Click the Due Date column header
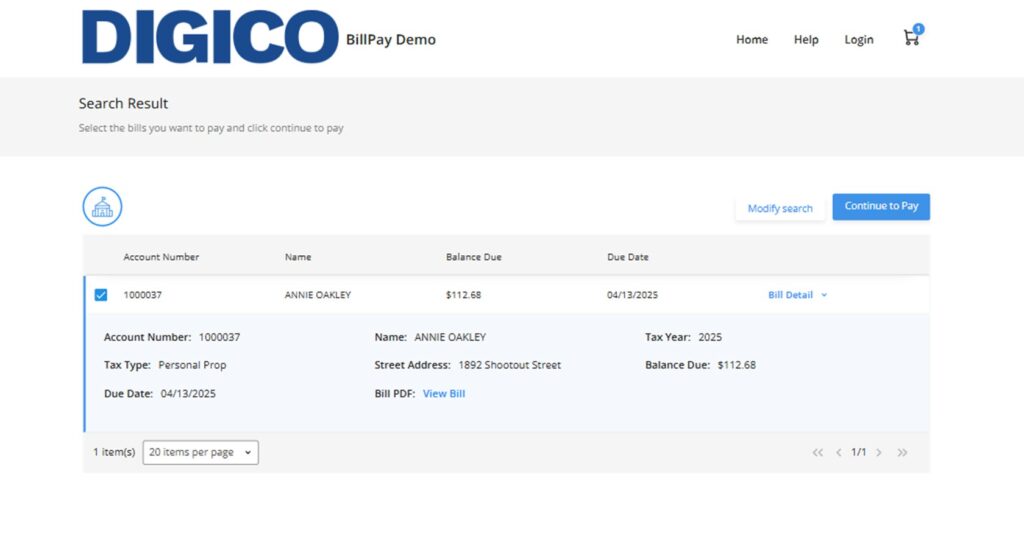 pos(628,257)
